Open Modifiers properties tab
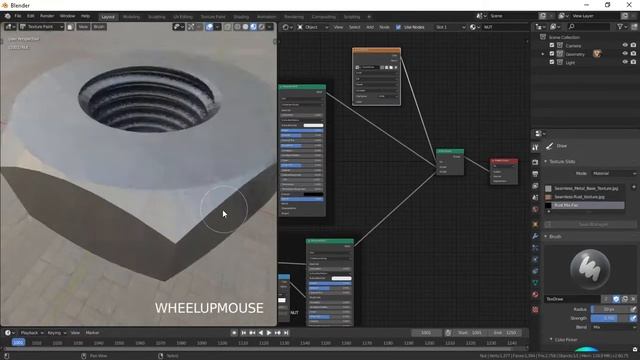Screen dimensions: 640x360 pyautogui.click(x=536, y=236)
